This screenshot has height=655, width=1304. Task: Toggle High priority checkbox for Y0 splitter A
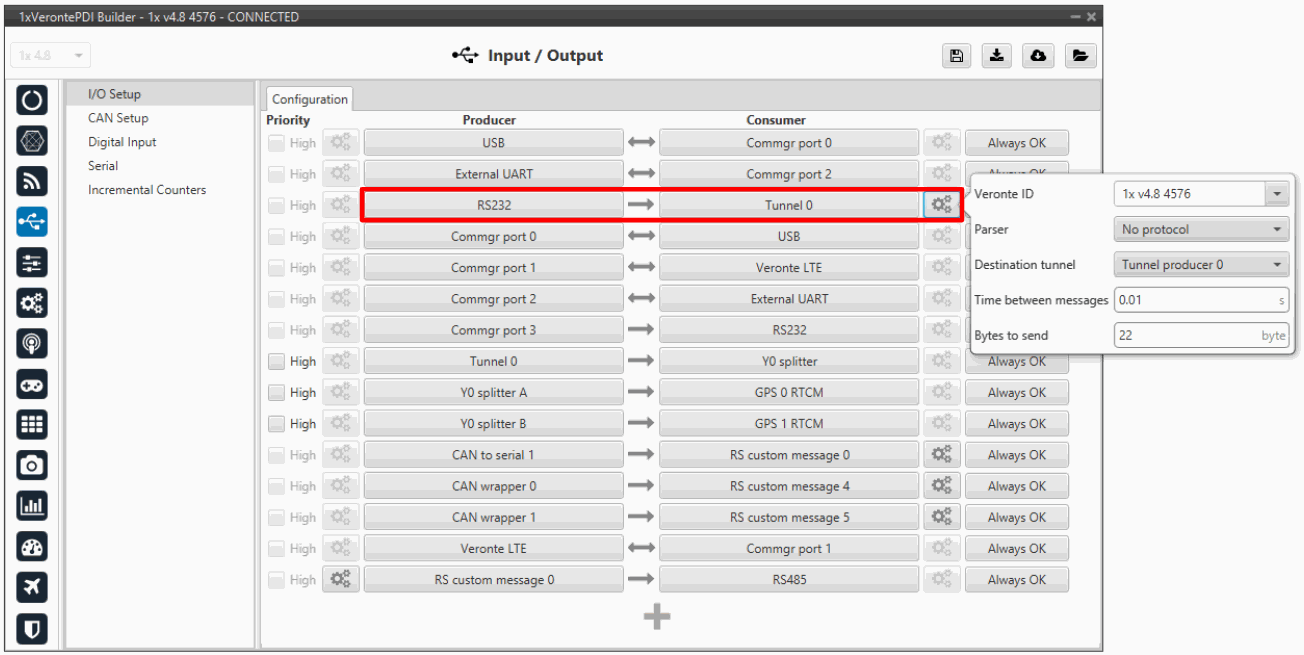click(277, 393)
